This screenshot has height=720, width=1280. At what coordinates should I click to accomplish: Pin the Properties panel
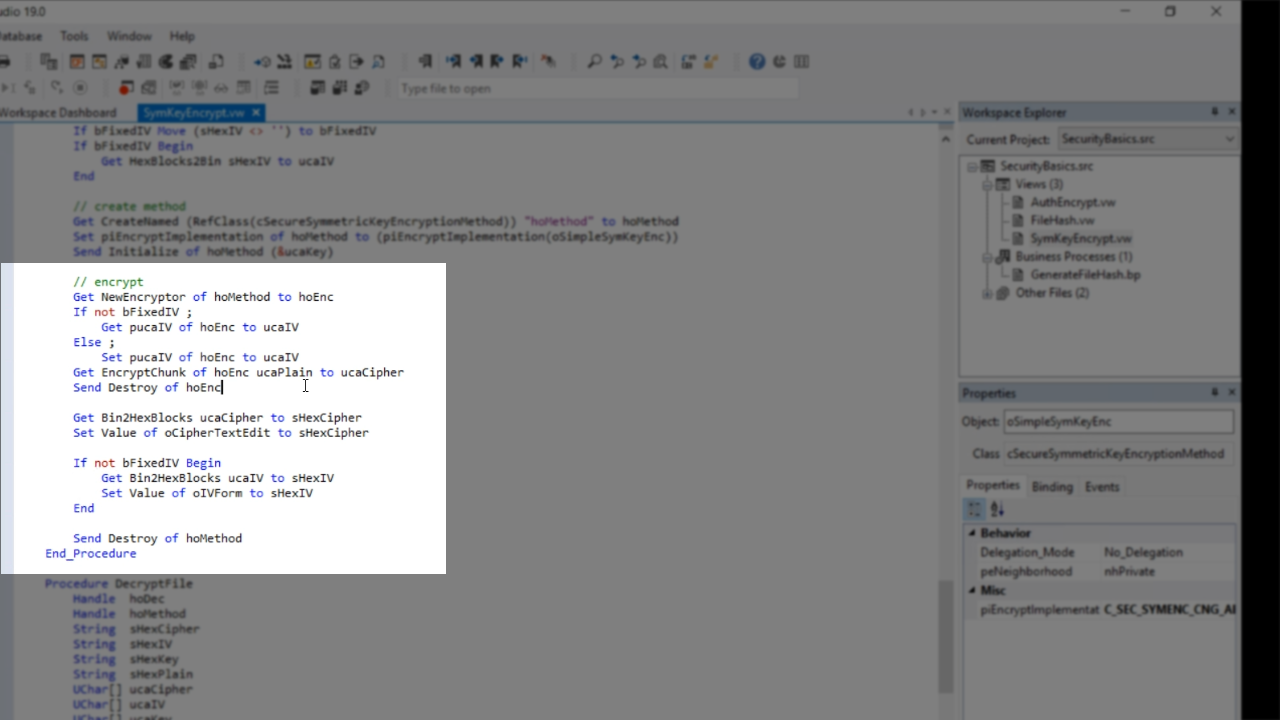point(1215,393)
